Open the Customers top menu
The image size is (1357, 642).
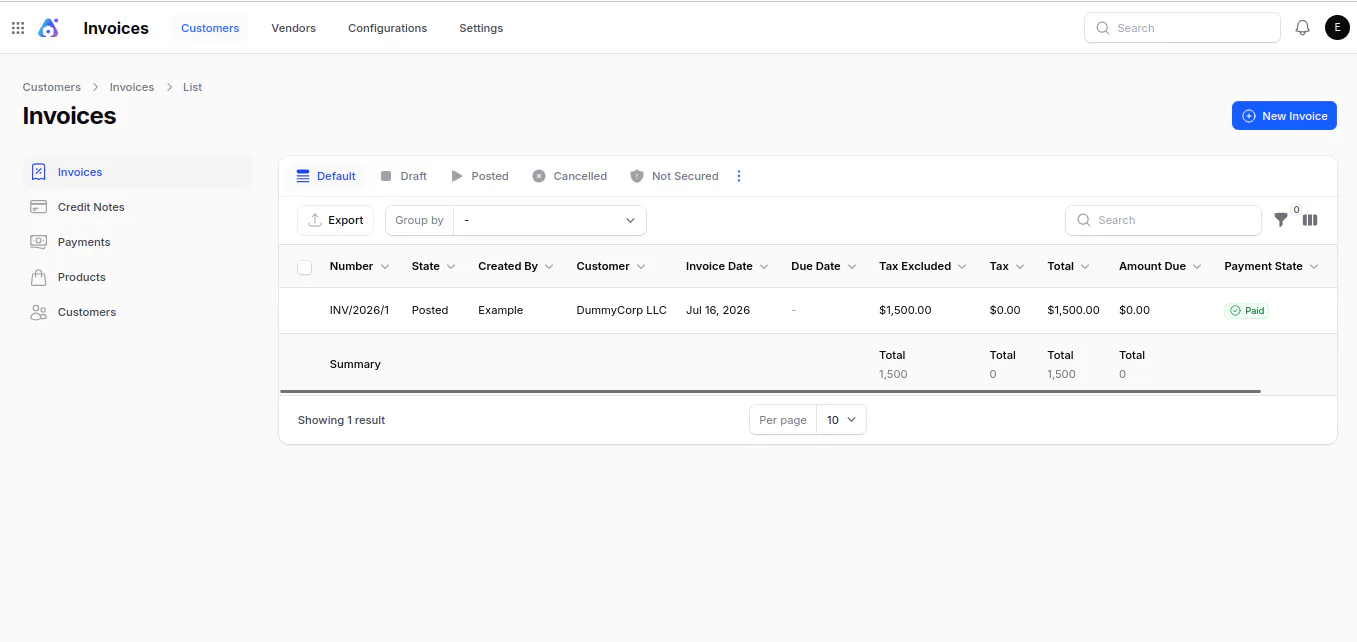pyautogui.click(x=210, y=28)
